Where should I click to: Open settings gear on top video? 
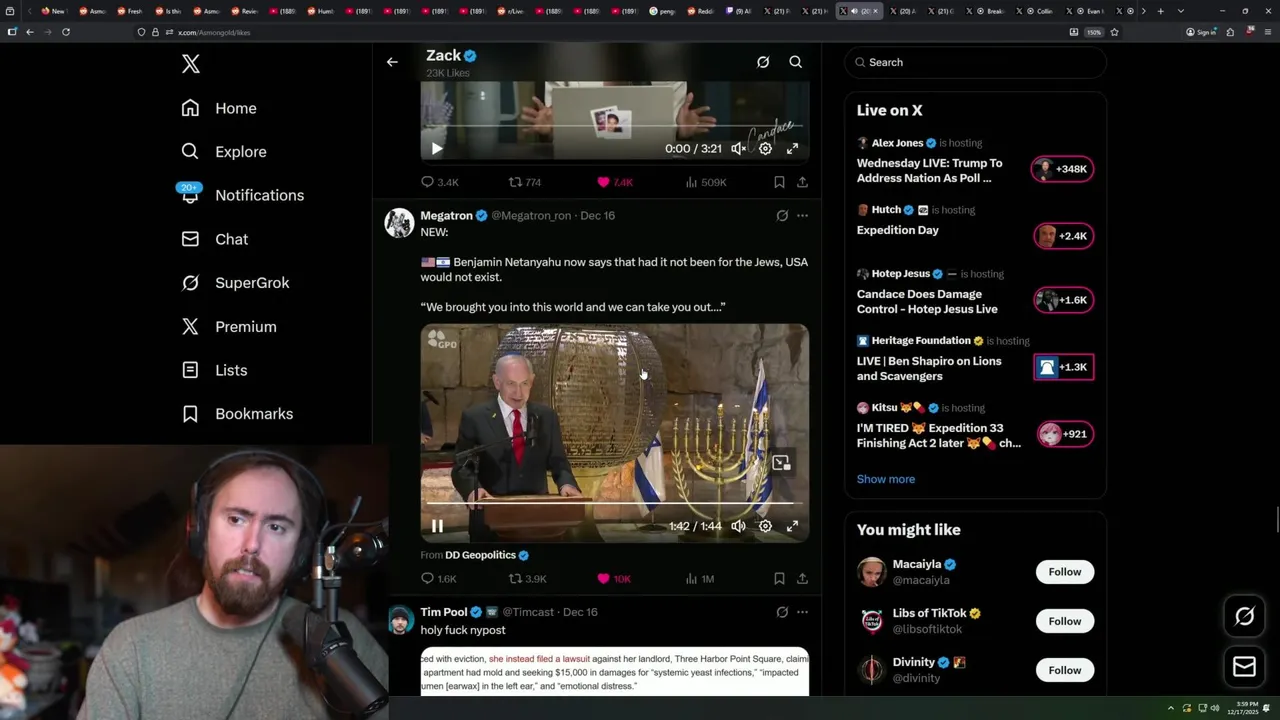coord(765,148)
